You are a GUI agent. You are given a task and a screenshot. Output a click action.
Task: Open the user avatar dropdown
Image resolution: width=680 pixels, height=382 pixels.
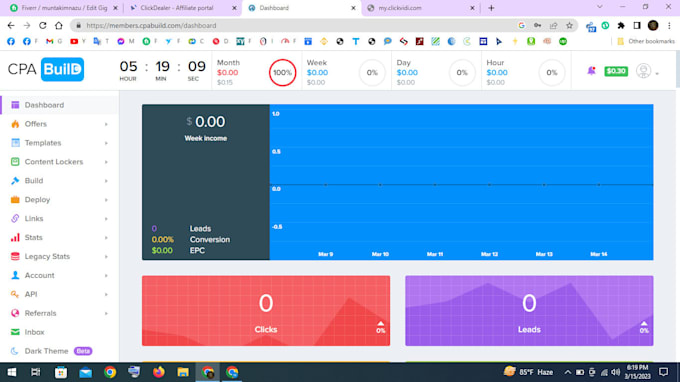point(647,71)
